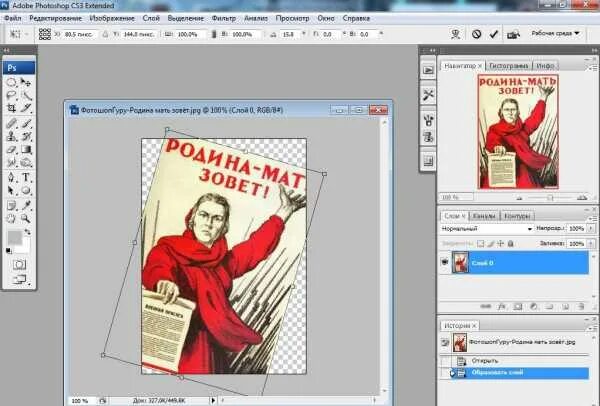Switch to the Инфо tab
This screenshot has height=406, width=600.
(x=545, y=66)
